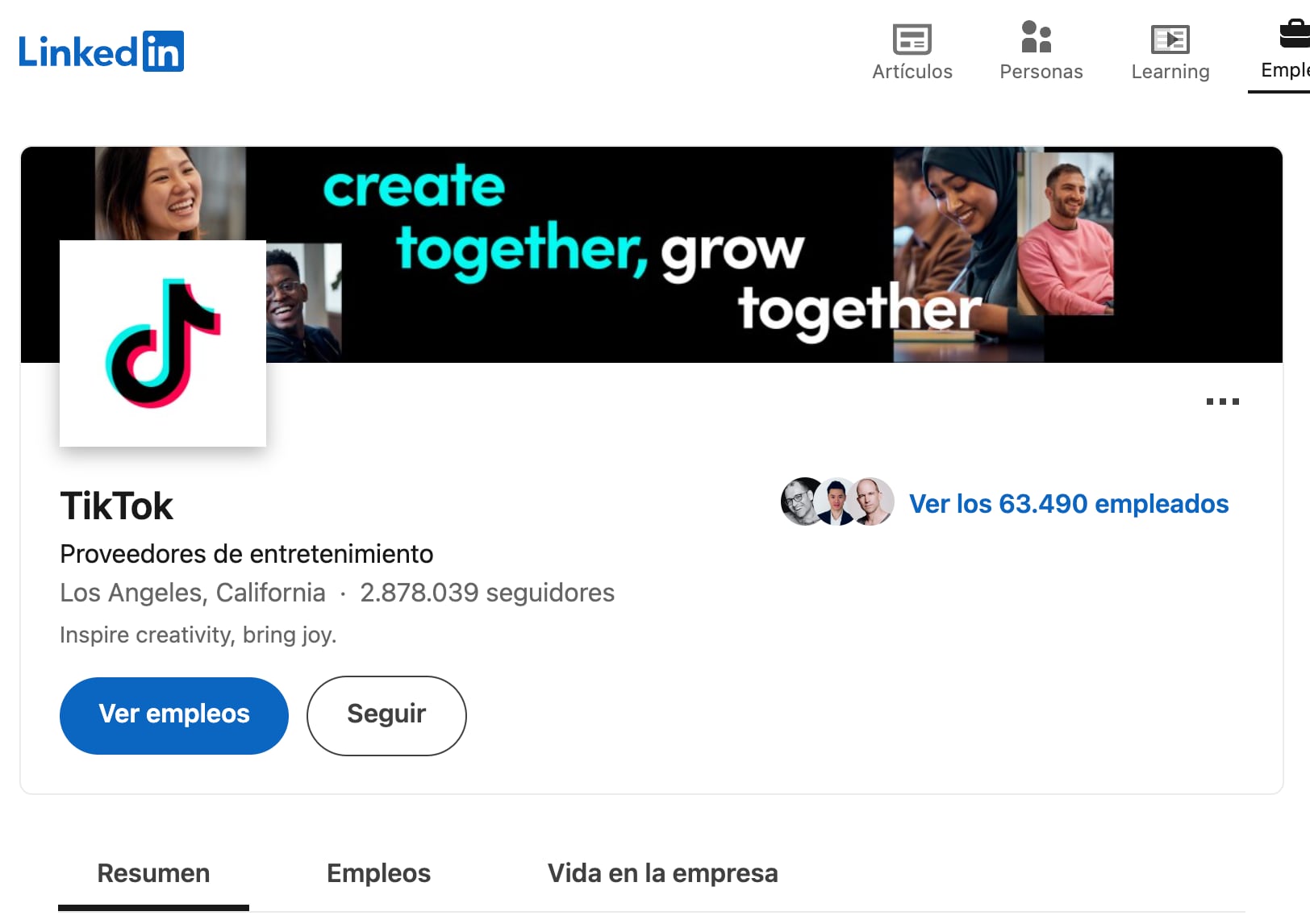Open Ver los 63.490 empleados link
1310x924 pixels.
tap(1069, 503)
